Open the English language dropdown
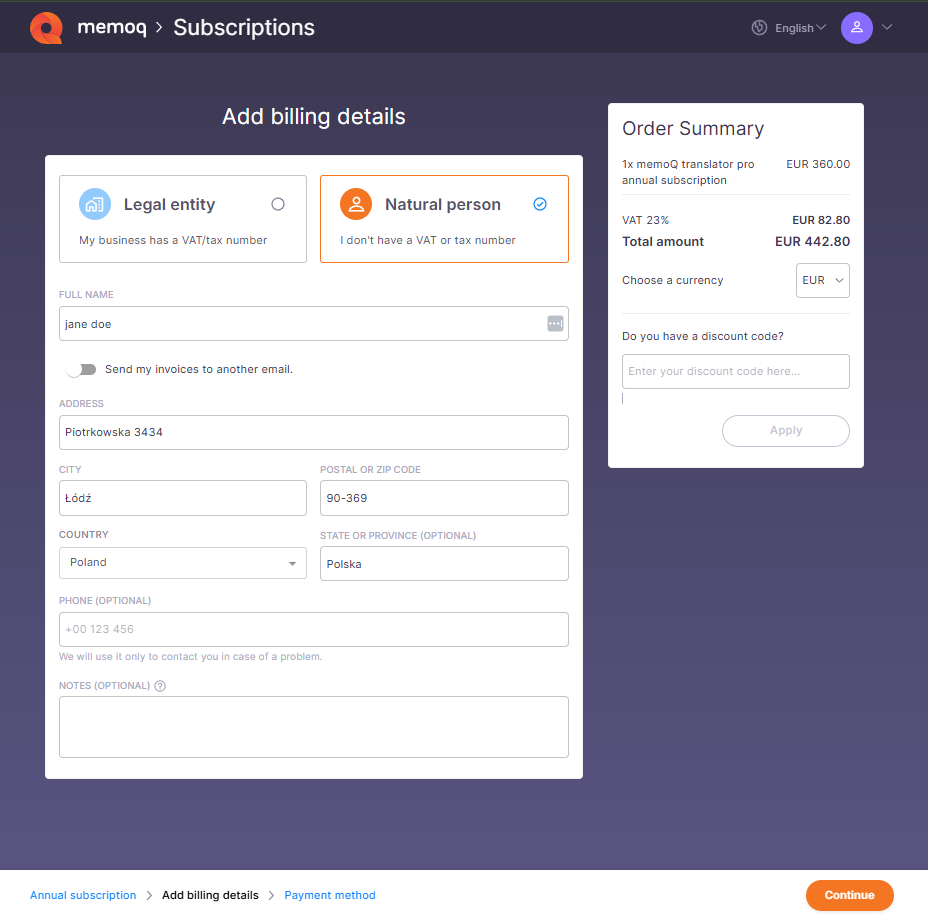The height and width of the screenshot is (920, 928). click(x=800, y=28)
